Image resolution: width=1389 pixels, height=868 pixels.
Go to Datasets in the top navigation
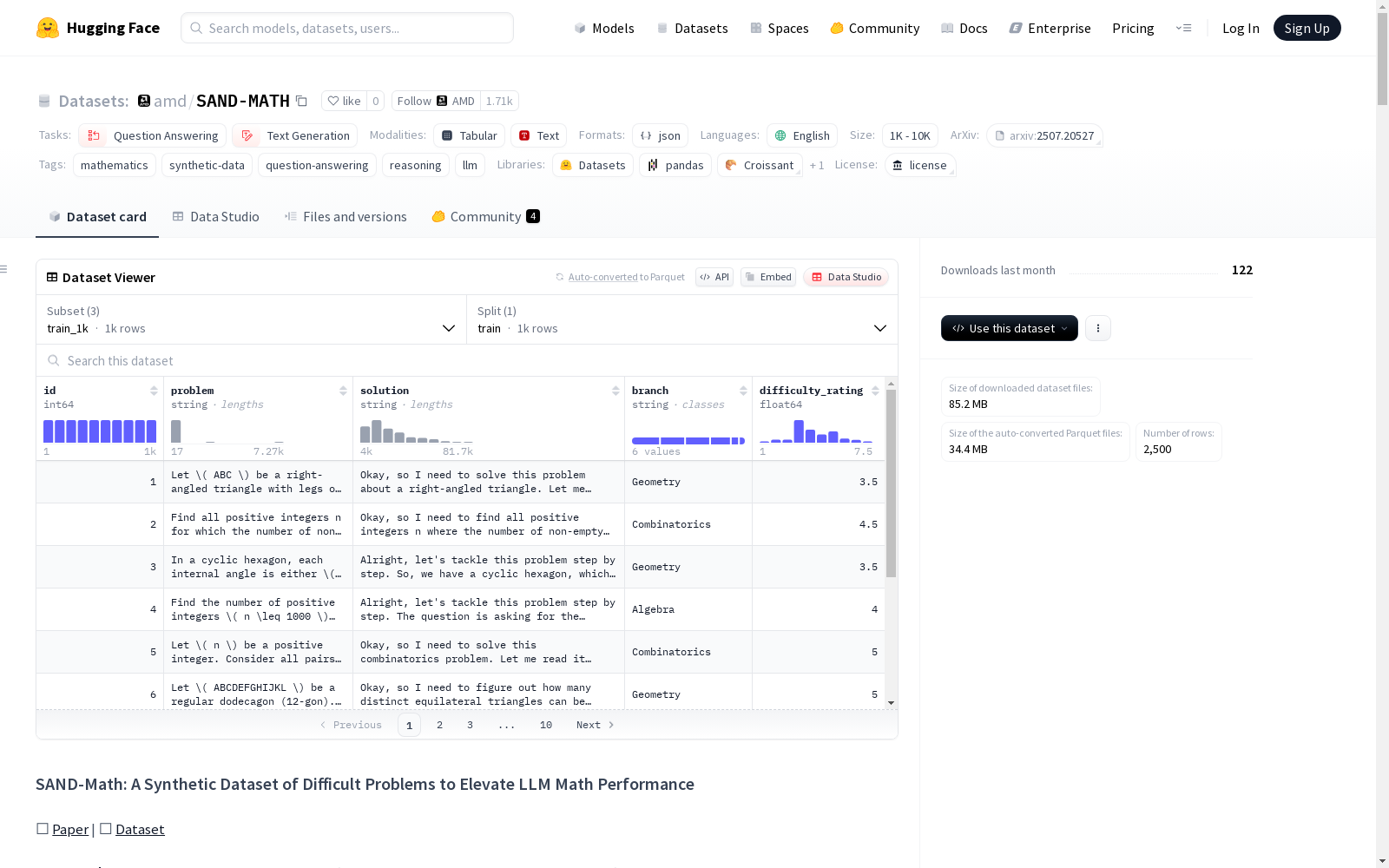(692, 28)
